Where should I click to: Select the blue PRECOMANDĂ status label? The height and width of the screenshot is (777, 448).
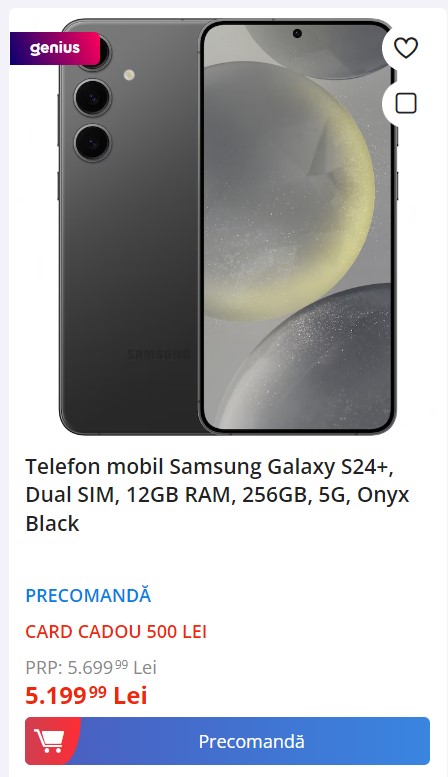click(88, 595)
